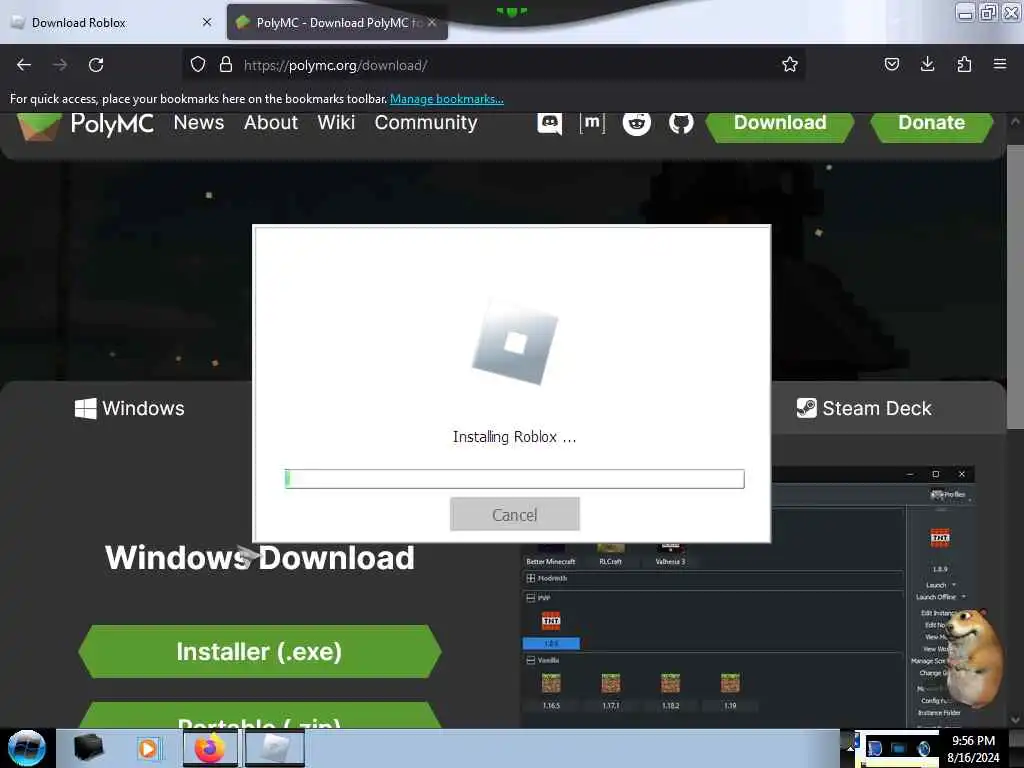Bookmark this page with the star icon

tap(790, 65)
